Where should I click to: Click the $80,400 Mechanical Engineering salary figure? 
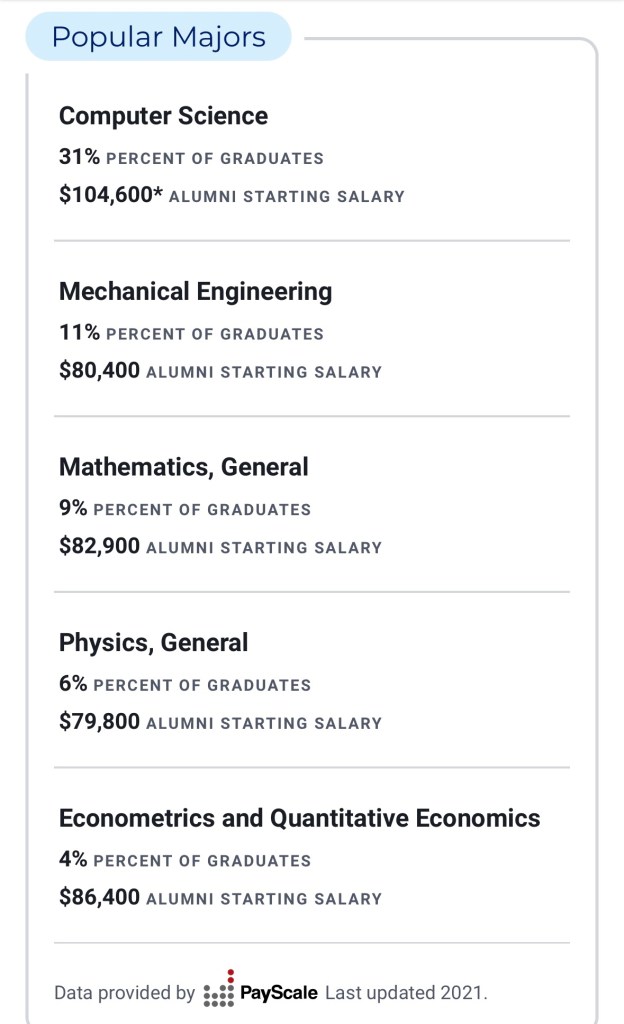click(99, 371)
